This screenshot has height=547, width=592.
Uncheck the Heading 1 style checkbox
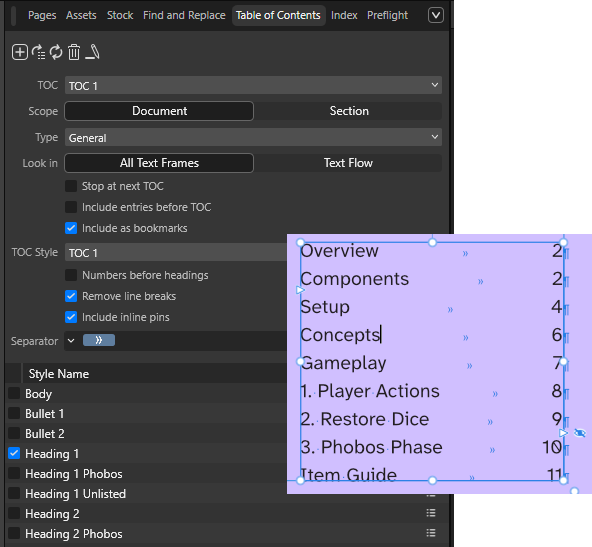(x=14, y=453)
